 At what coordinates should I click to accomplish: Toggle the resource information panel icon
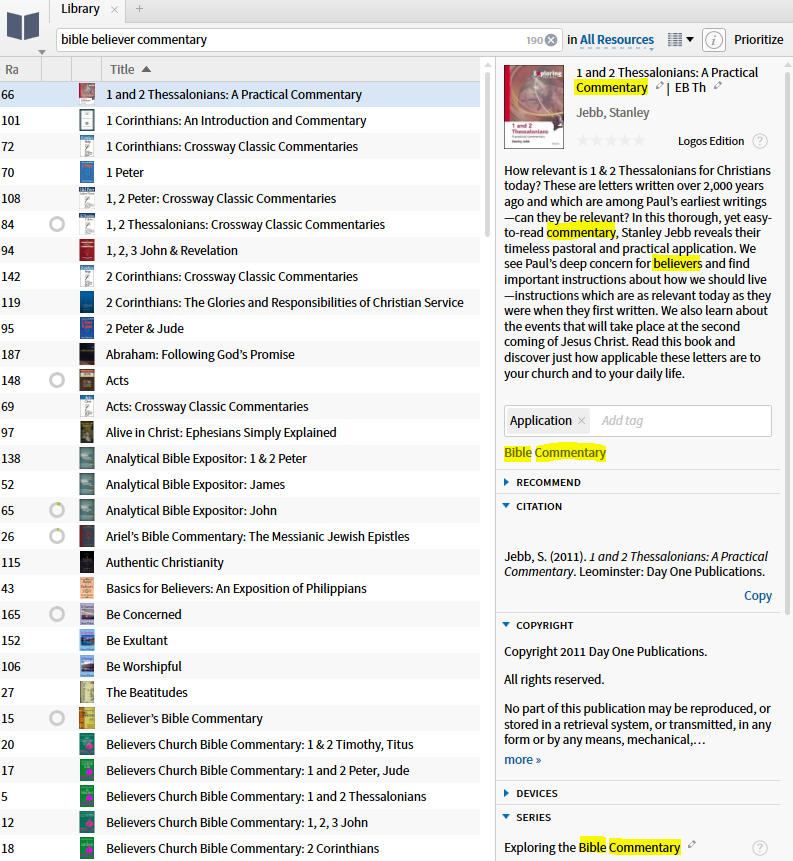(x=713, y=40)
